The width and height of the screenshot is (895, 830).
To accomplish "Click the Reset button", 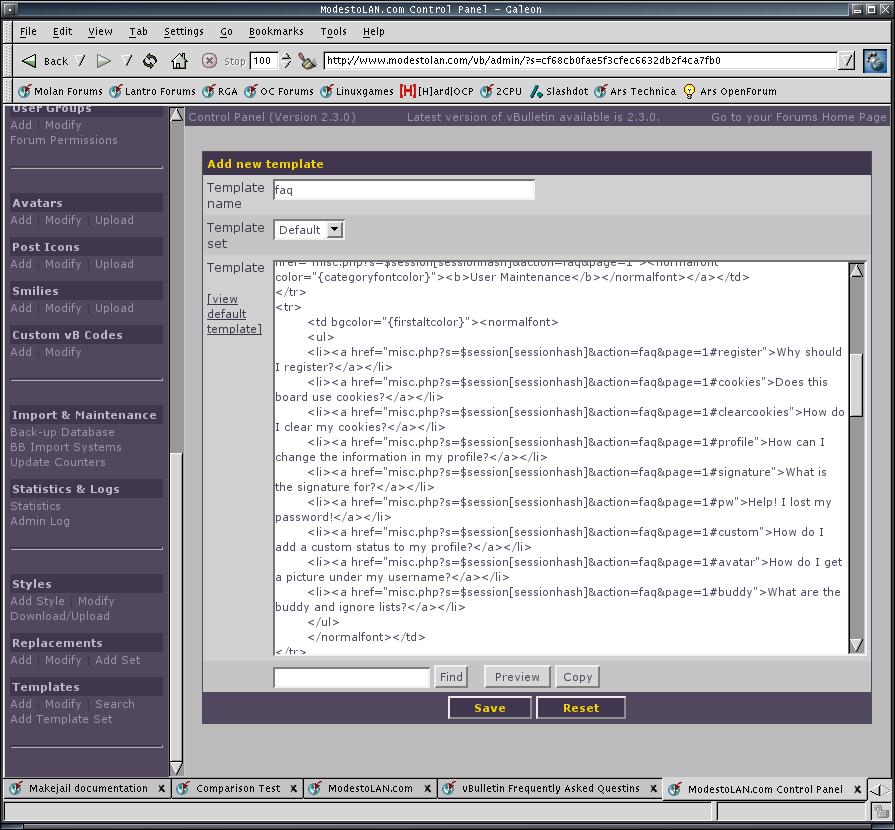I will (580, 708).
